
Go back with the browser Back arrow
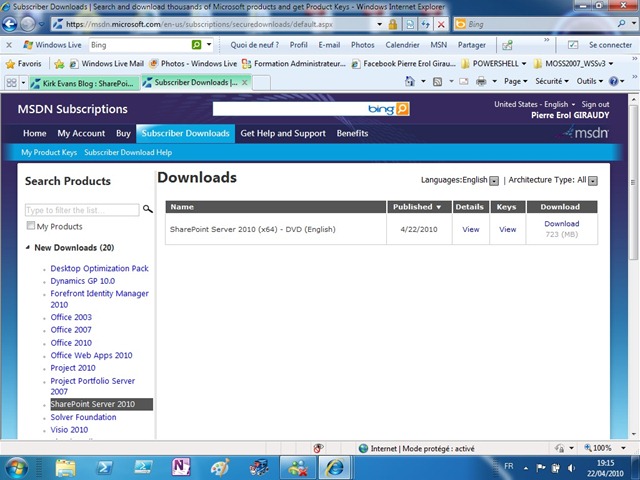[10, 24]
